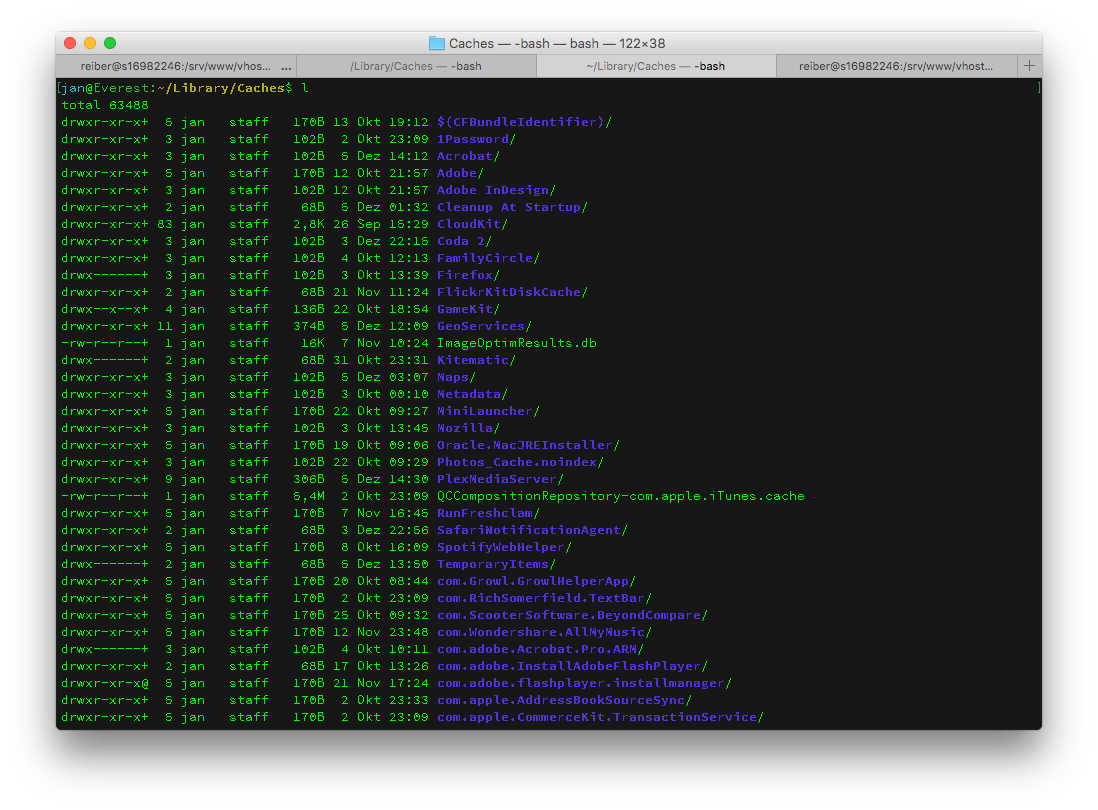Click the GameKit/ directory name
This screenshot has height=810, width=1098.
click(x=468, y=309)
